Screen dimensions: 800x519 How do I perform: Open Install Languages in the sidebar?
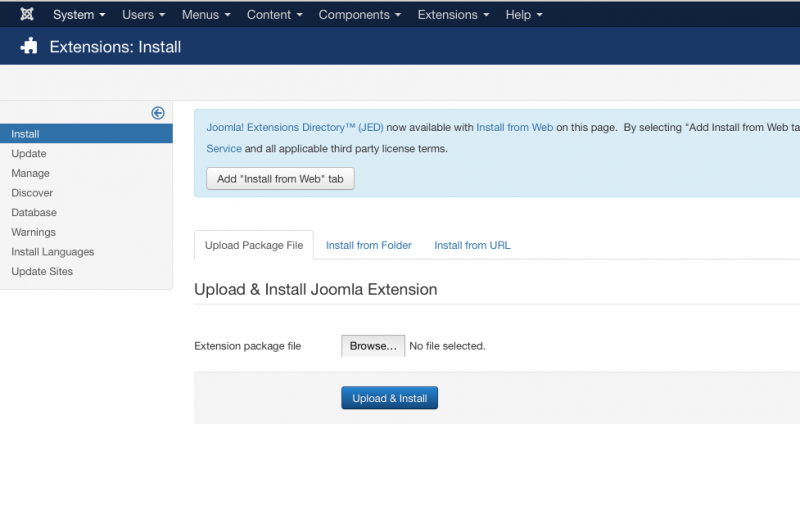pos(53,252)
